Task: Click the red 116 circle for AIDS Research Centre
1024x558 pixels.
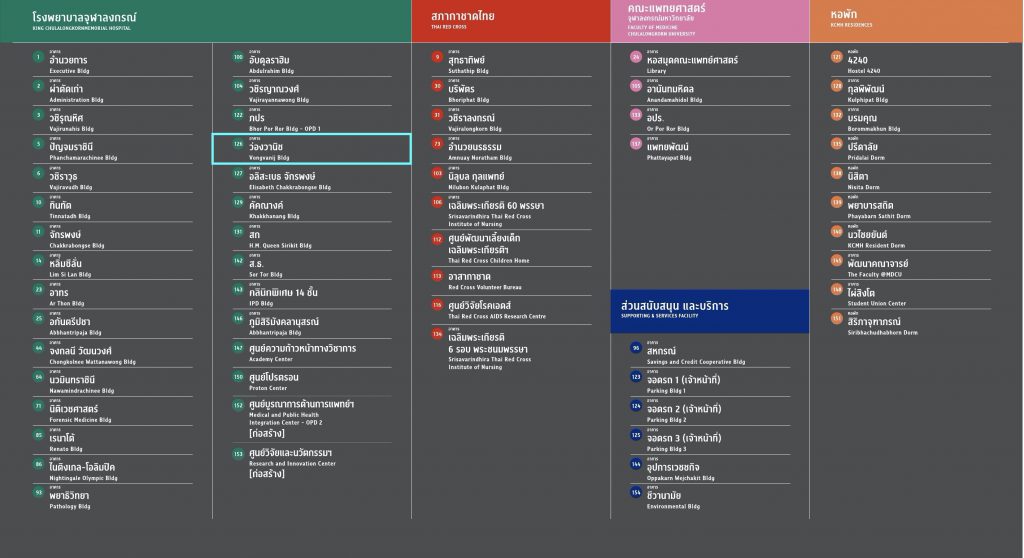Action: (x=438, y=305)
